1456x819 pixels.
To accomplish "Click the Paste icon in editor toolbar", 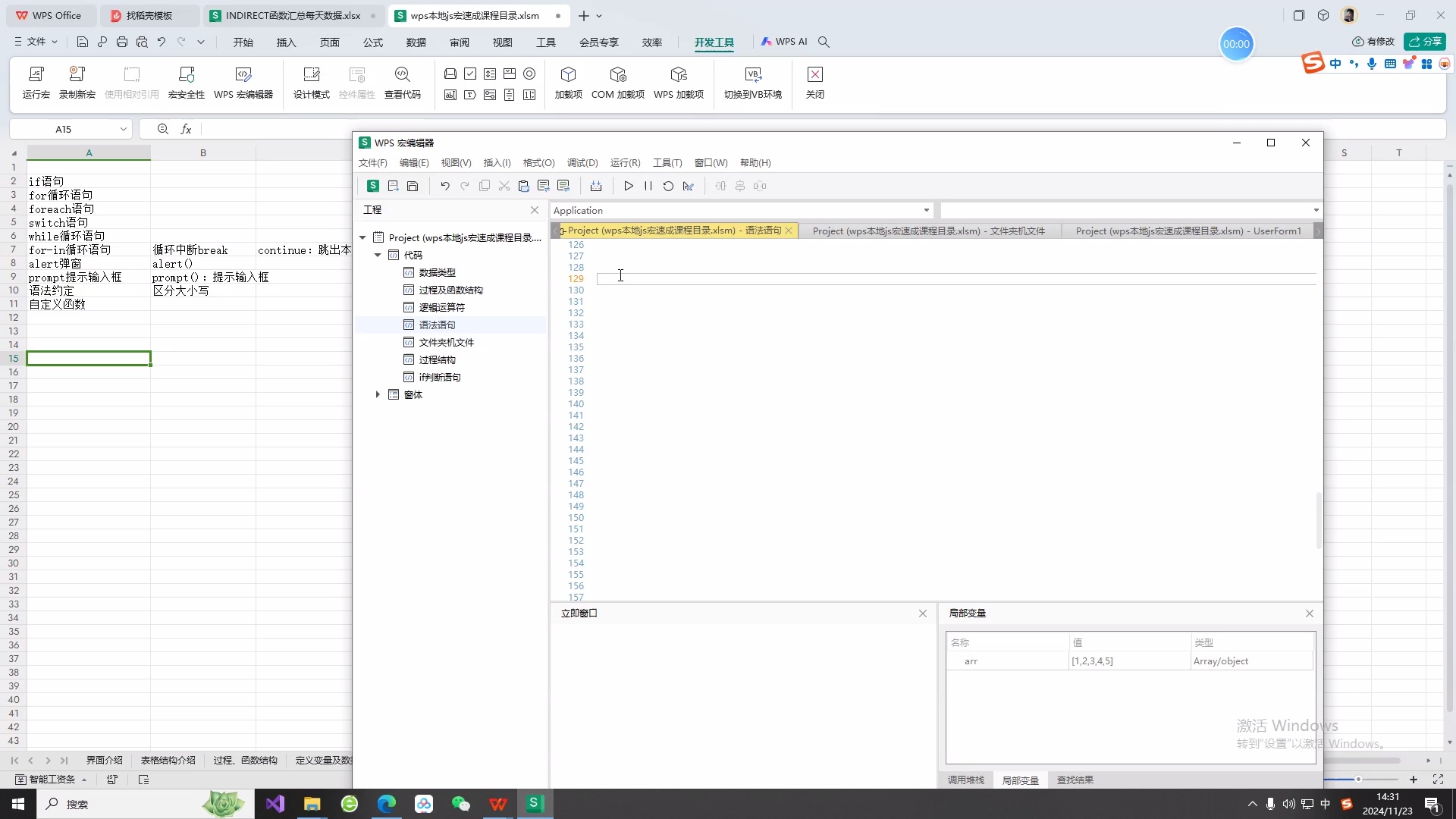I will [523, 186].
